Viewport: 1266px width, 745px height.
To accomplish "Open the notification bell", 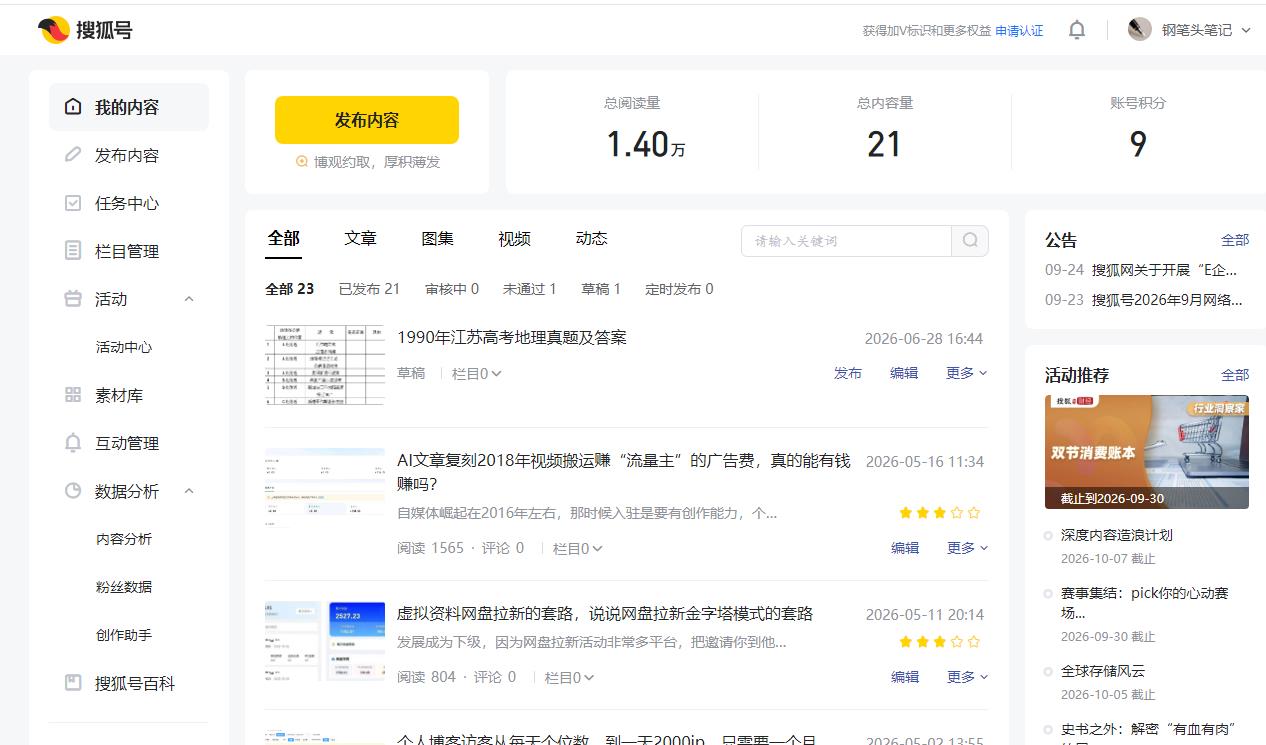I will 1076,30.
